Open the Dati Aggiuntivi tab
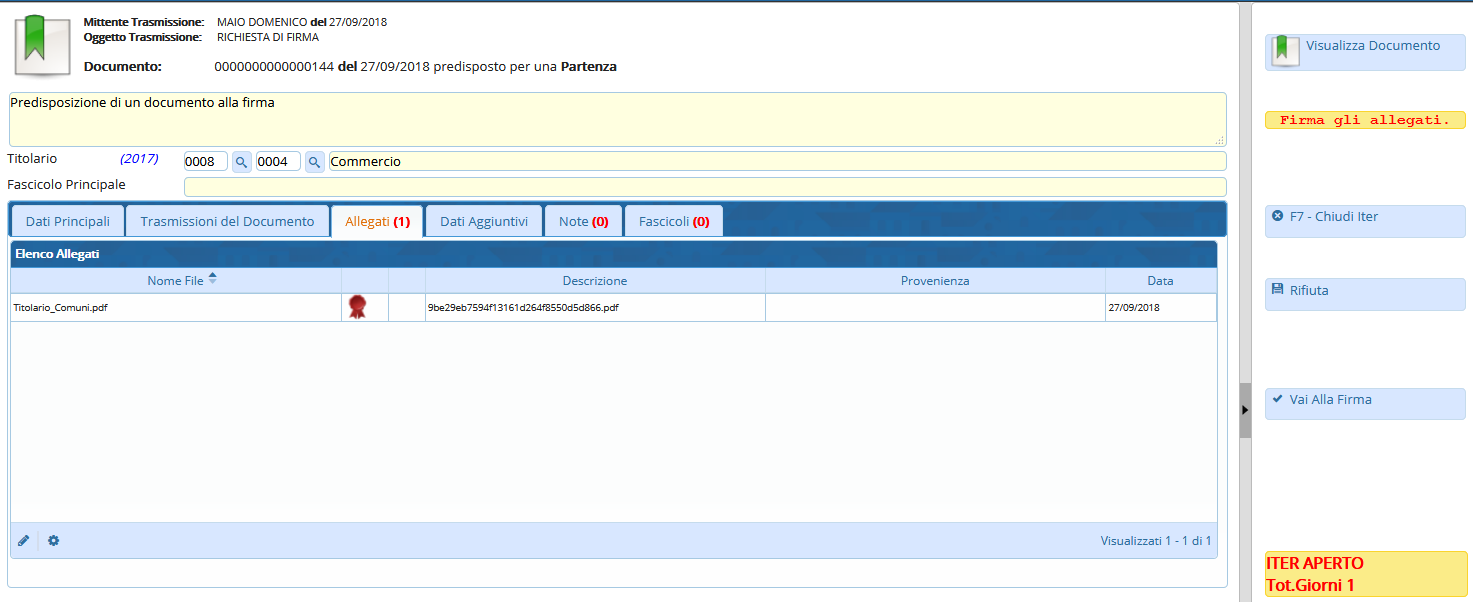Viewport: 1473px width, 602px height. [484, 221]
